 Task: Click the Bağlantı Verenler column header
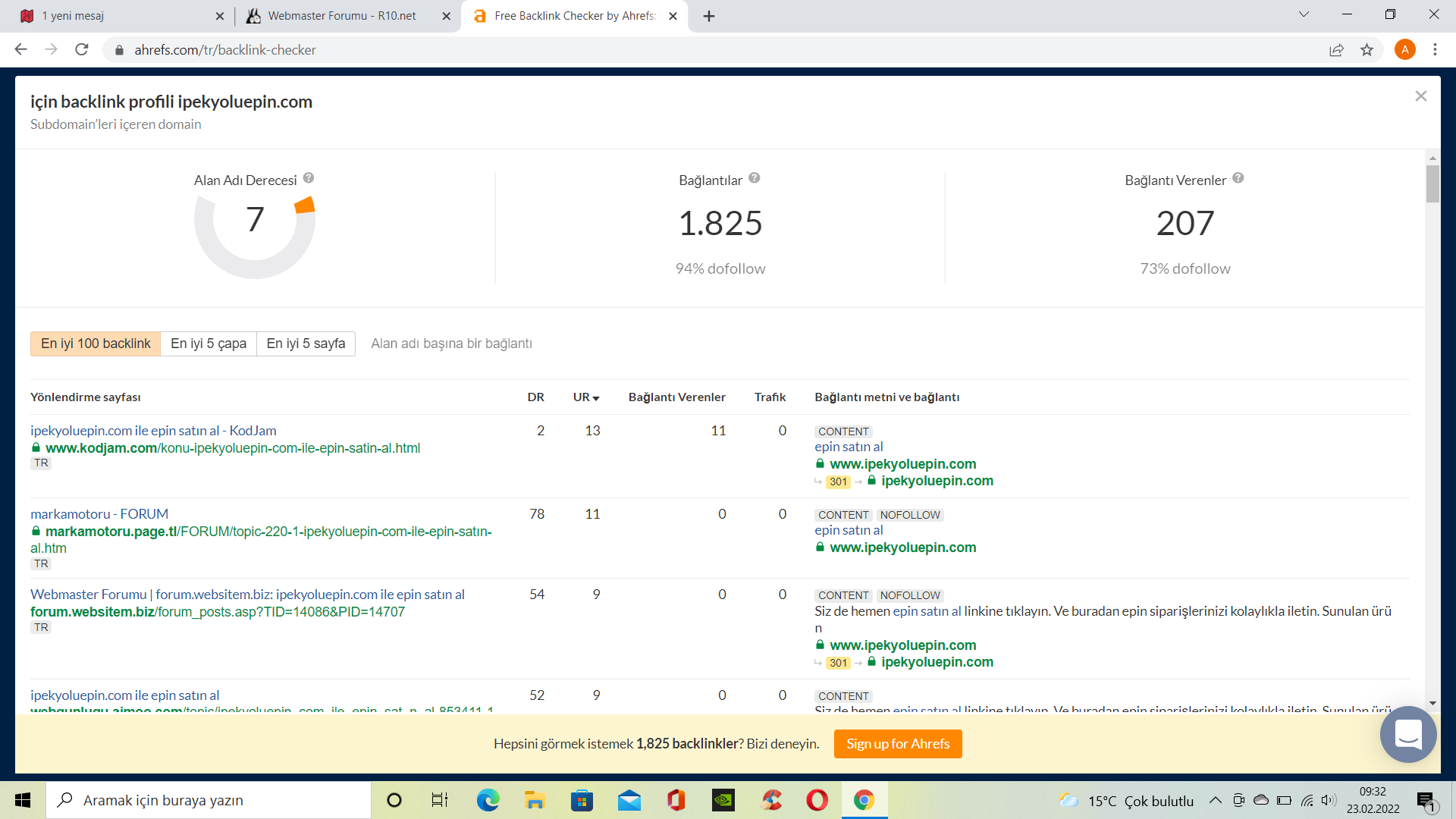coord(676,397)
